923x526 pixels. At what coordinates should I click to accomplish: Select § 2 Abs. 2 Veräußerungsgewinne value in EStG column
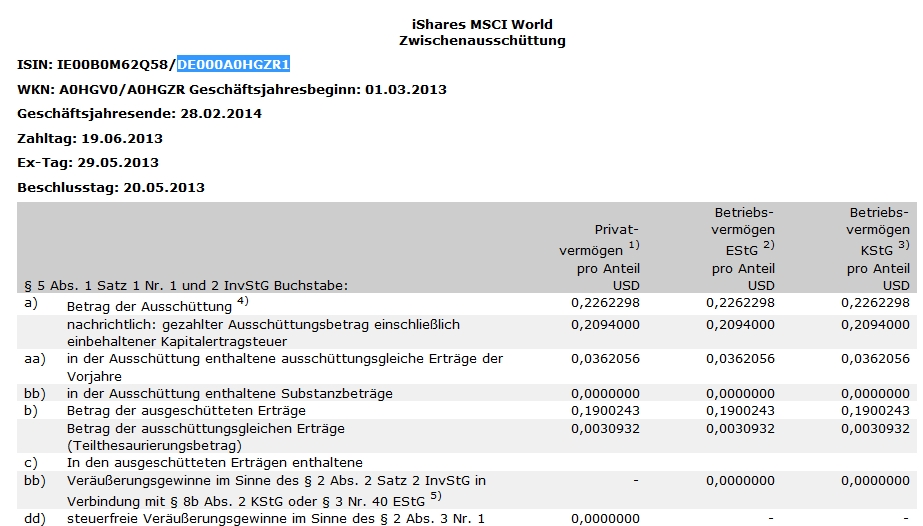click(741, 481)
